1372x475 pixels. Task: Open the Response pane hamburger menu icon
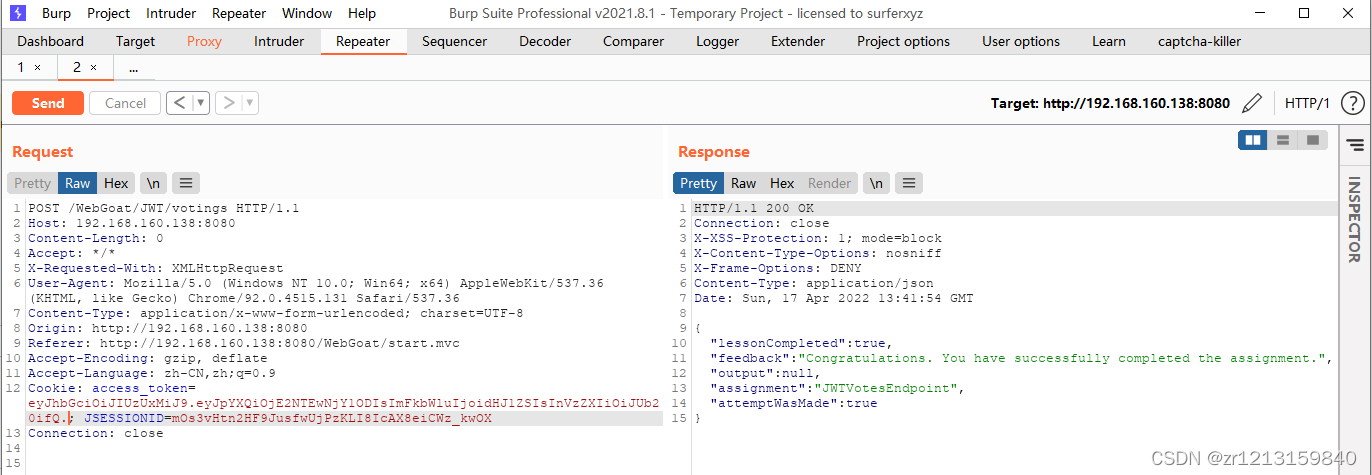tap(908, 183)
